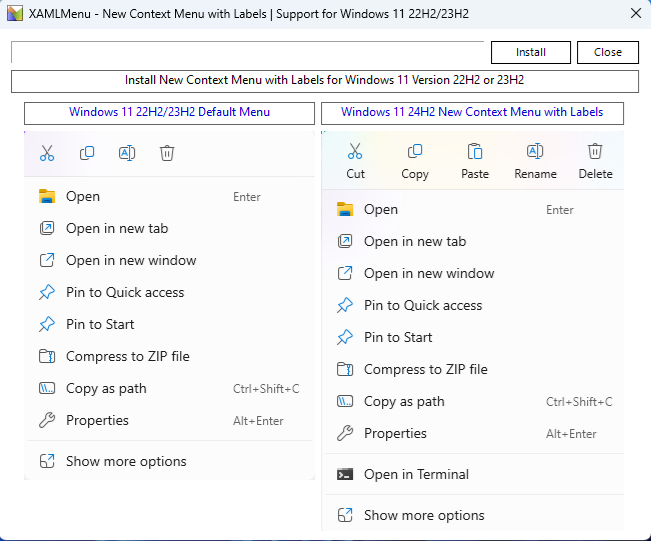The width and height of the screenshot is (651, 541).
Task: Select the Windows 11 24H2 New Context Menu header
Action: click(x=472, y=113)
